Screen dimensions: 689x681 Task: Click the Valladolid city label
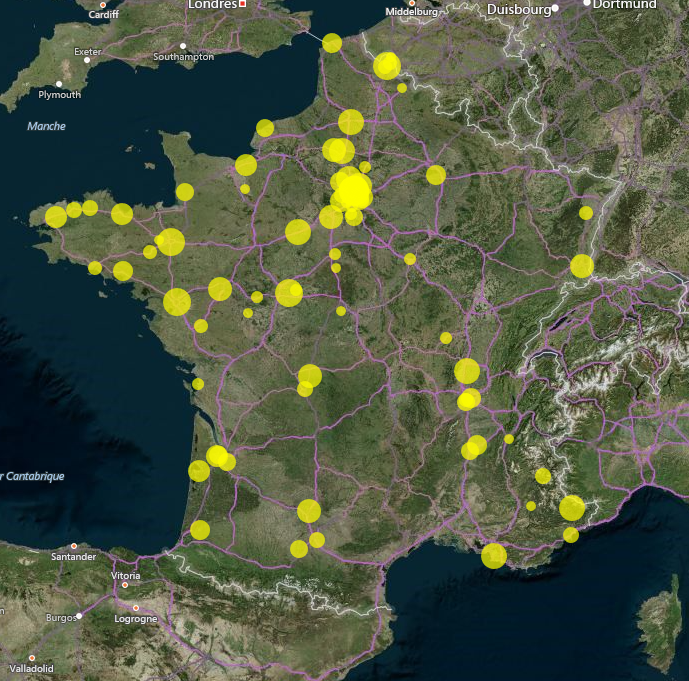pos(32,668)
